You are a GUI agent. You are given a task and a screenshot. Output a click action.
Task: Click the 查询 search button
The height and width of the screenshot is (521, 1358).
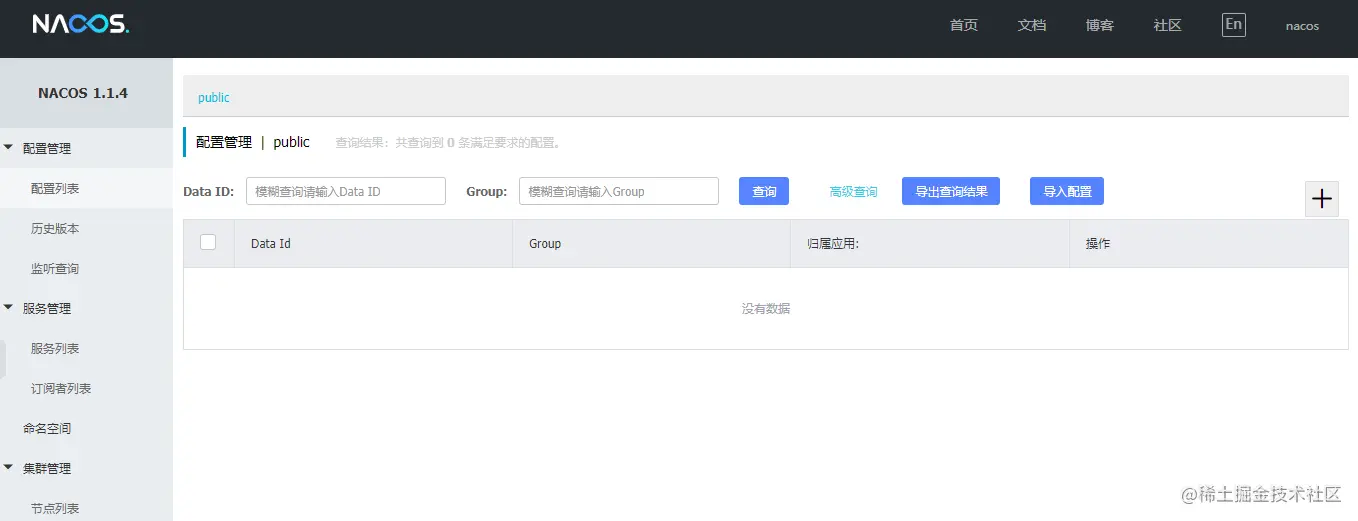click(764, 191)
